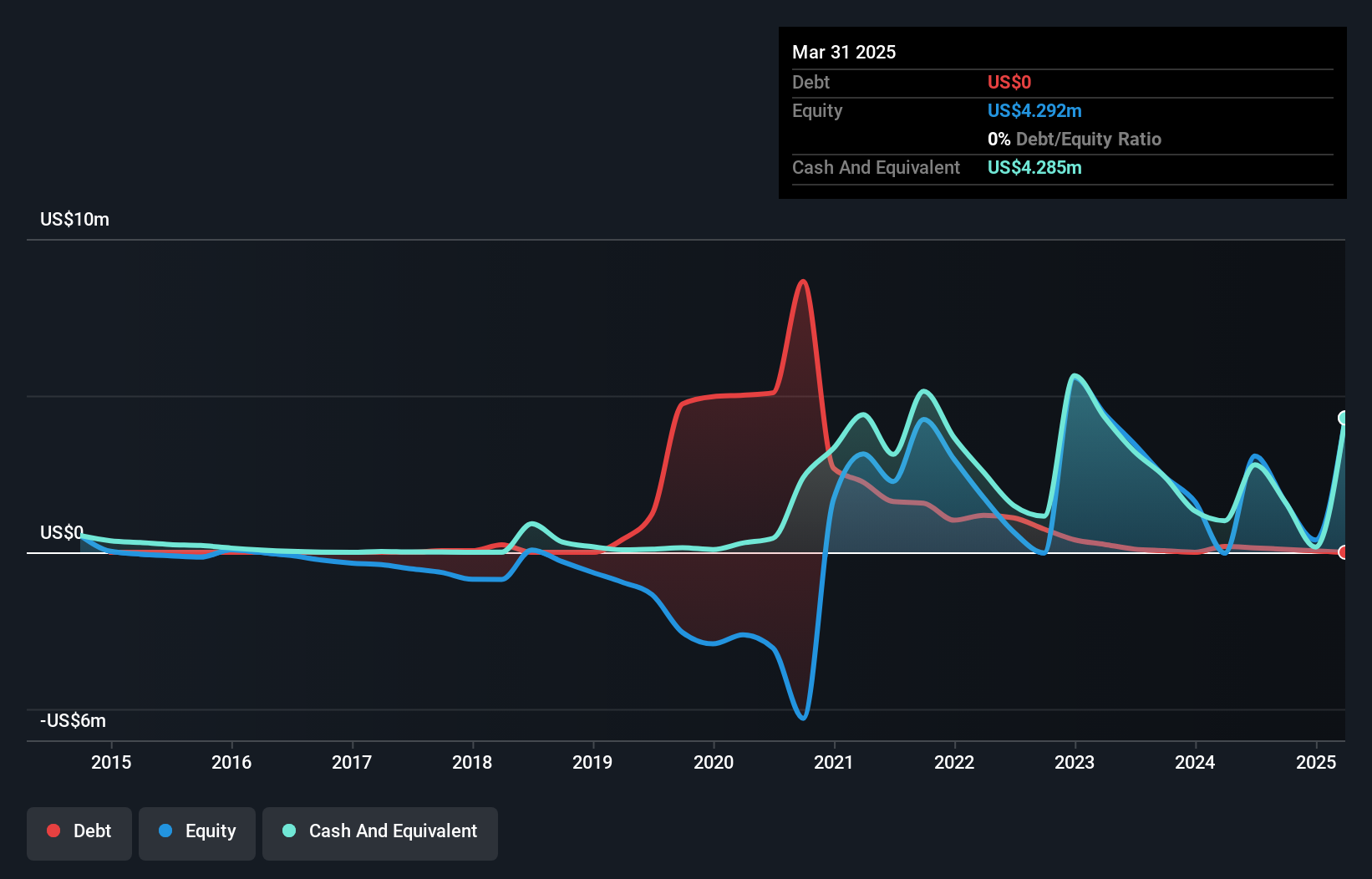Click the red Debt legend dot

[53, 831]
